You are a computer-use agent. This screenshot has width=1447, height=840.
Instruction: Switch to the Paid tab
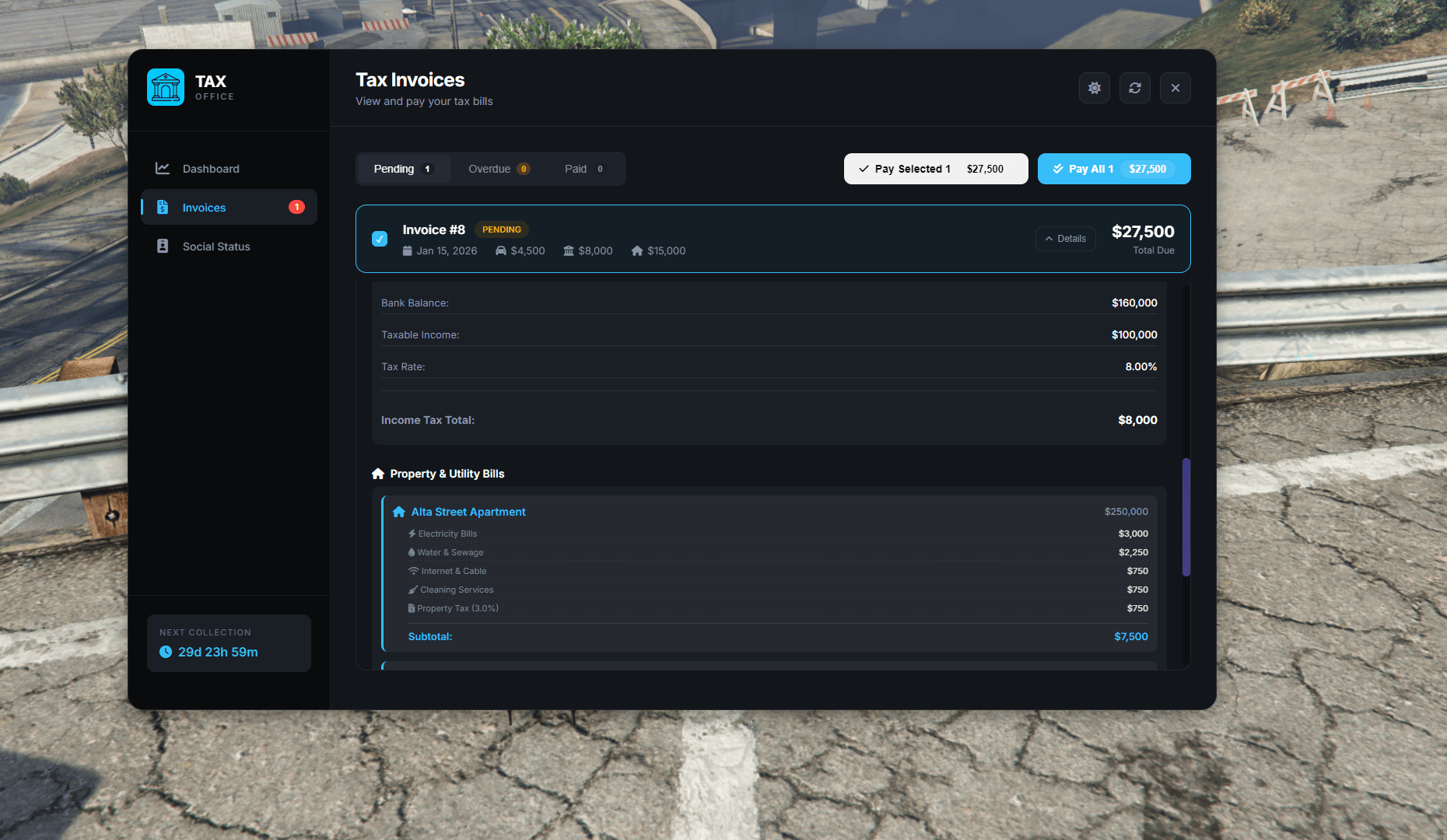click(x=583, y=169)
